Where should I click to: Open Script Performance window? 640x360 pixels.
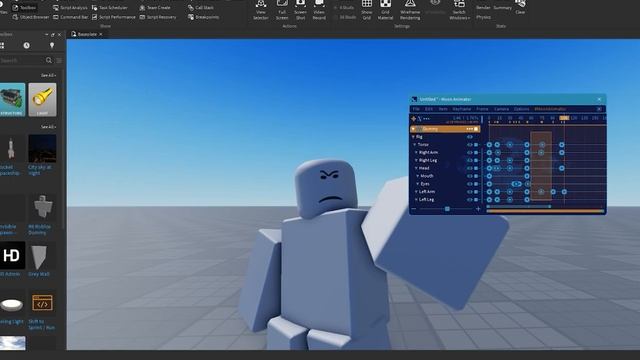click(113, 17)
